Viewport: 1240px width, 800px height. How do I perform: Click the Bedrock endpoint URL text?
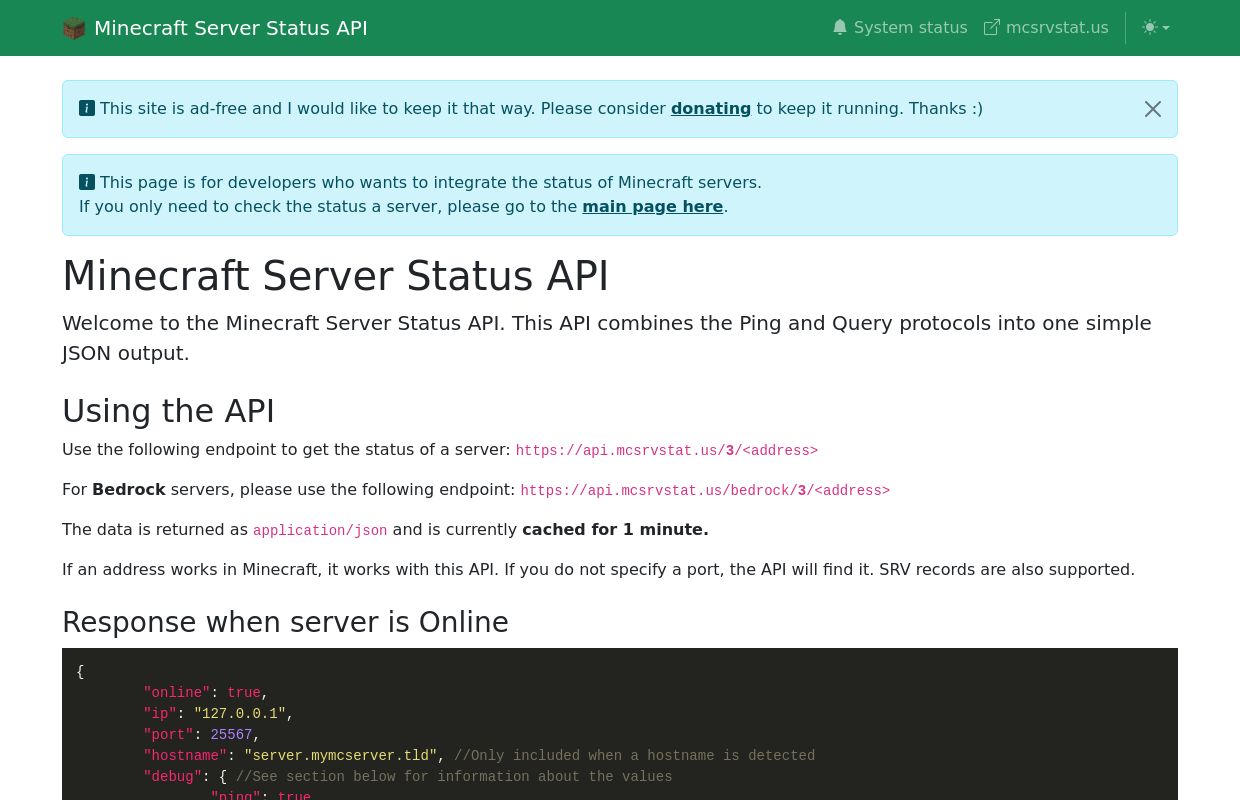(x=705, y=491)
